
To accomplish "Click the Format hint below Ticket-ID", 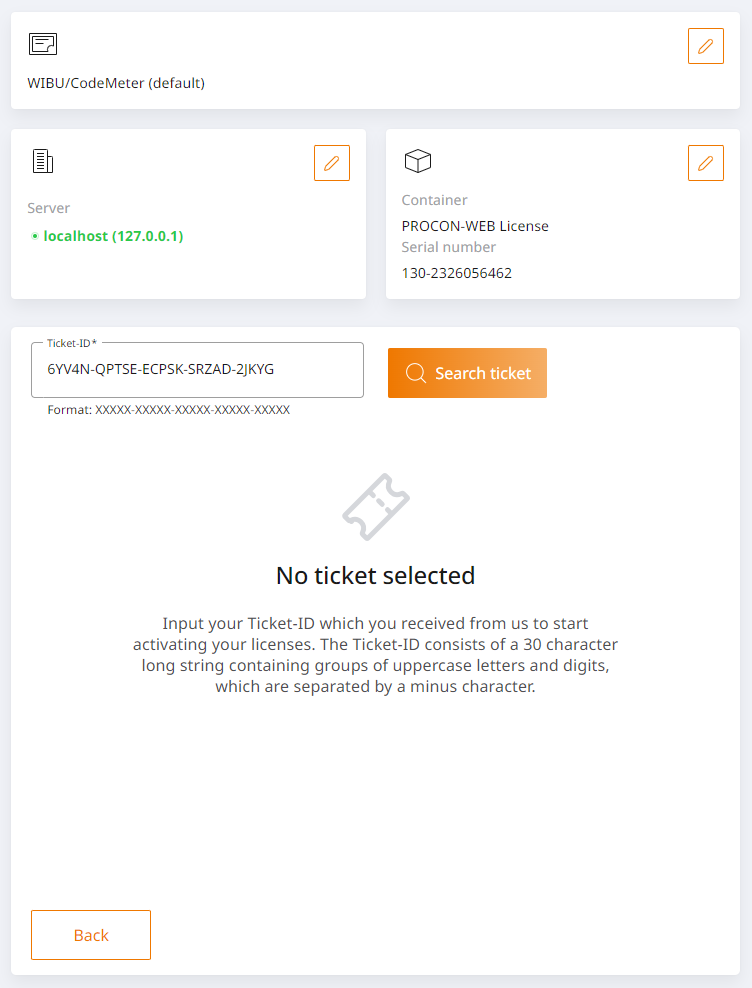I will [168, 410].
